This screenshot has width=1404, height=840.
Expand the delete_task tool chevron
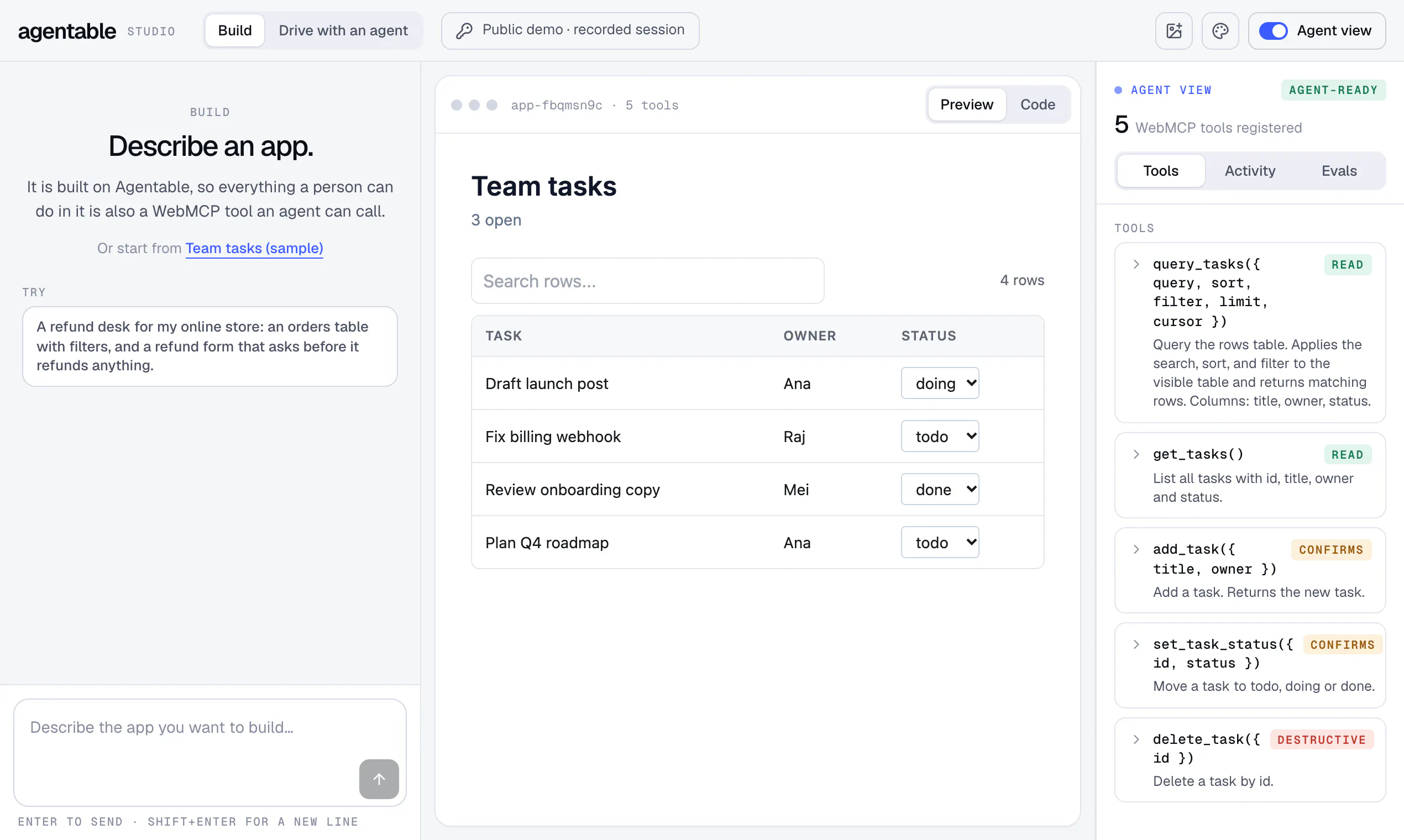click(x=1136, y=739)
